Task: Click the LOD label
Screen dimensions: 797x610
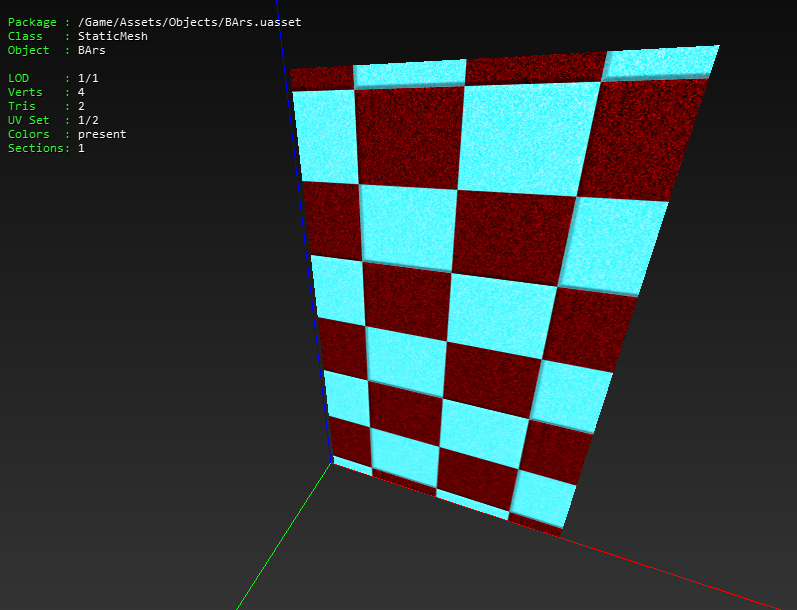Action: [x=18, y=78]
